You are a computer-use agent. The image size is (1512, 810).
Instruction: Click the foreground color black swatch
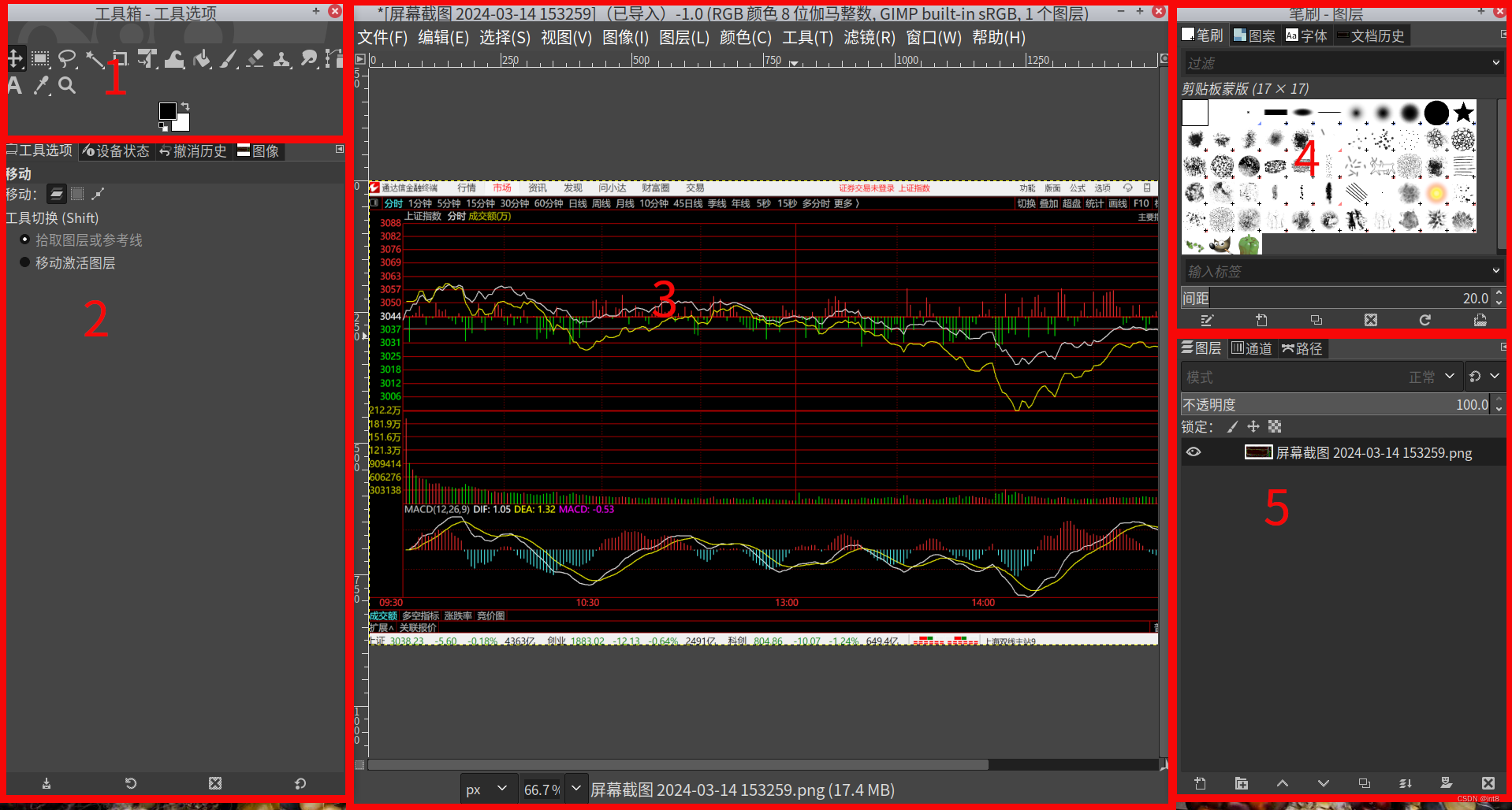[x=167, y=110]
